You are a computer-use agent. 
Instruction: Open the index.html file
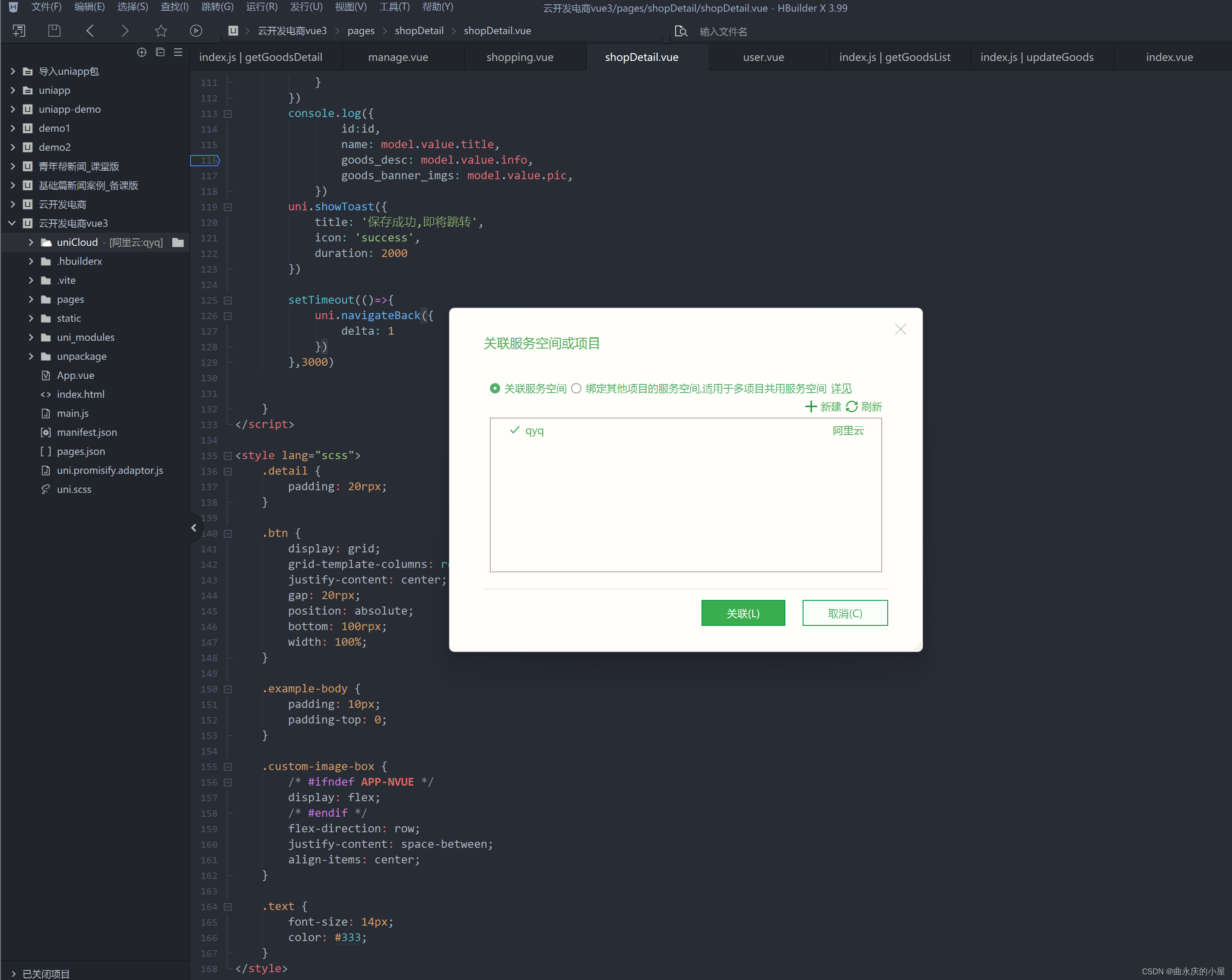click(x=81, y=394)
